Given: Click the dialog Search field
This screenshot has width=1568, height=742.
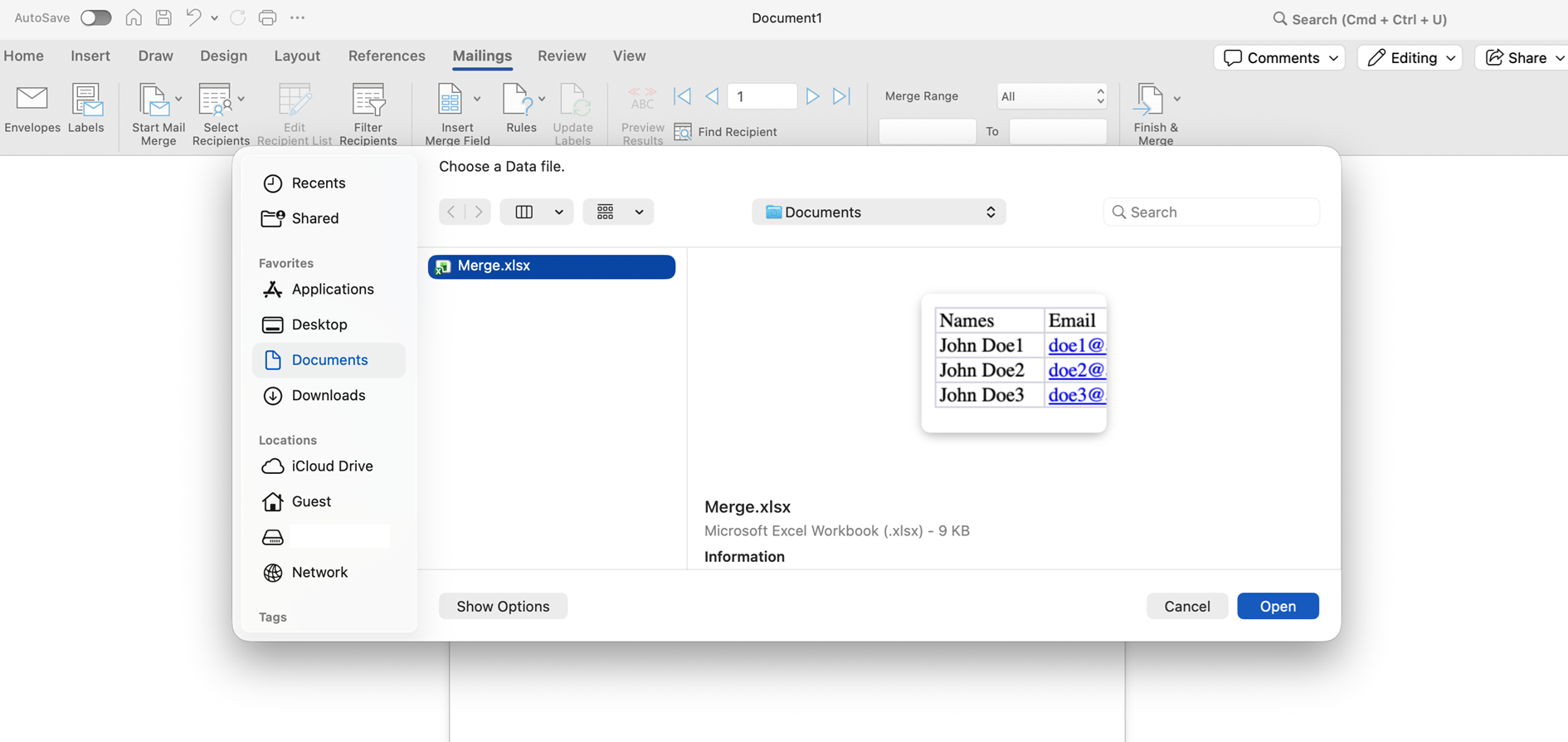Looking at the screenshot, I should click(x=1211, y=212).
